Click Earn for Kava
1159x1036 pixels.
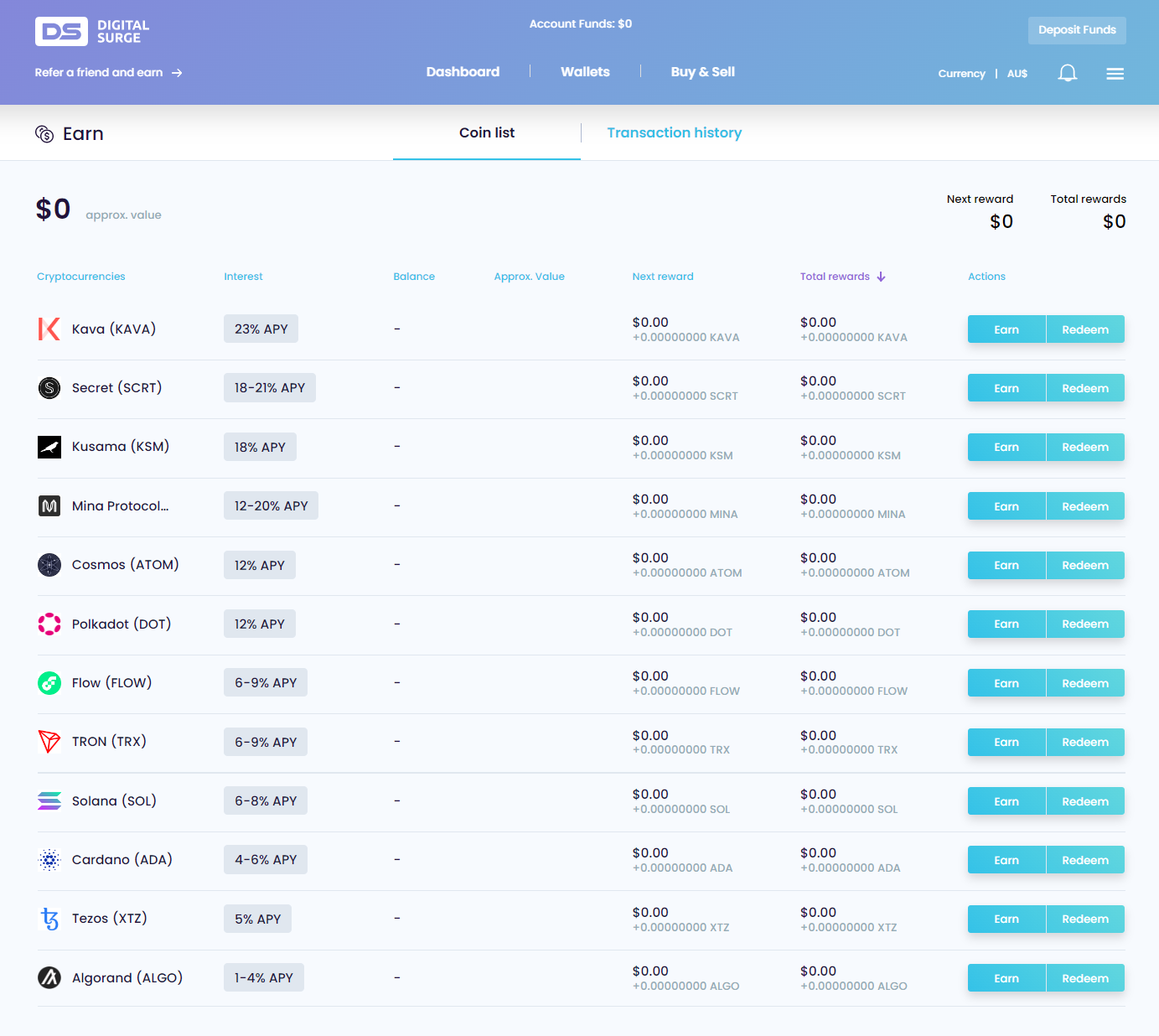click(1006, 329)
